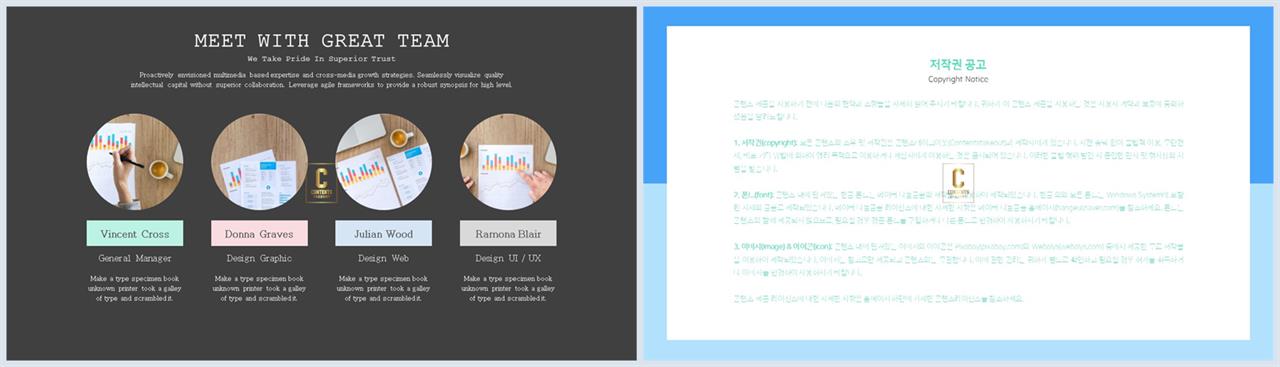Click Donna Graves's circular photo
This screenshot has width=1280, height=367.
(x=259, y=161)
